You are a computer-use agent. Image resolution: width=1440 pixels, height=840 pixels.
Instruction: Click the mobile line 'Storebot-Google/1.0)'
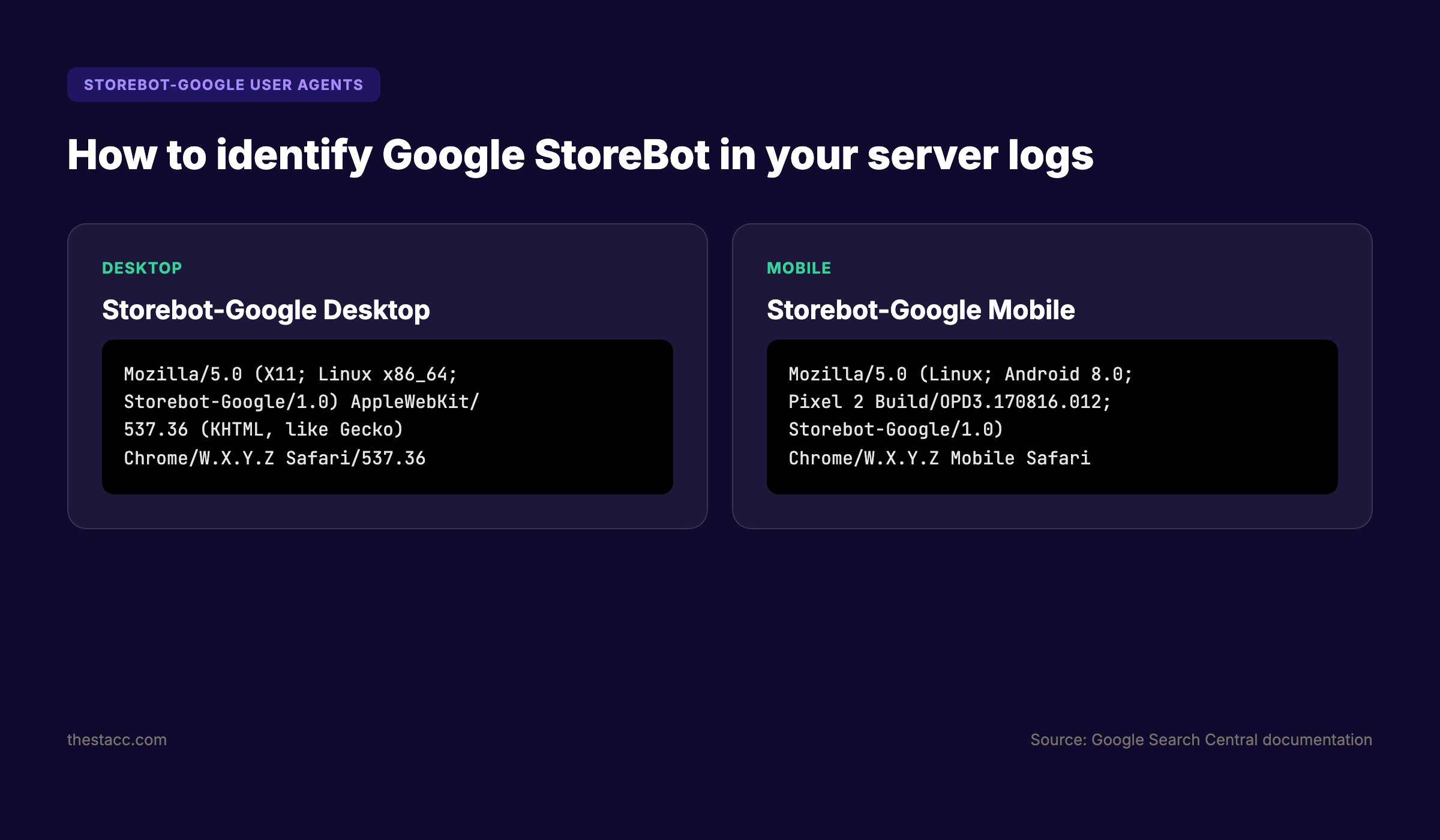click(896, 430)
